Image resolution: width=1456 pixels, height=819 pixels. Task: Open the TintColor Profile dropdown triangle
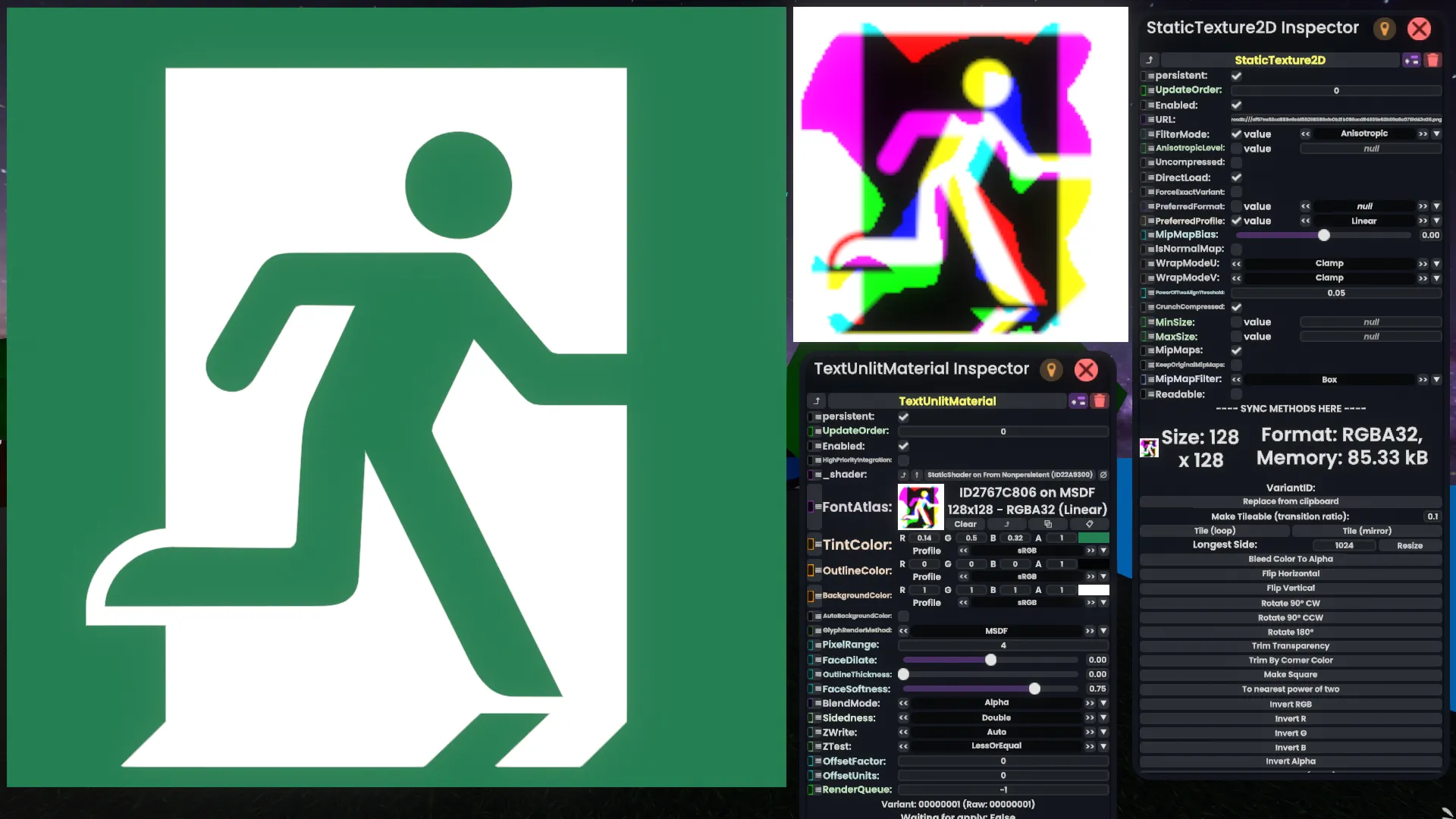(x=1103, y=551)
